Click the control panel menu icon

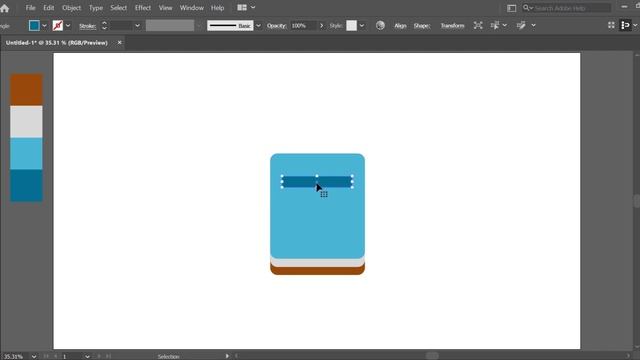[625, 25]
